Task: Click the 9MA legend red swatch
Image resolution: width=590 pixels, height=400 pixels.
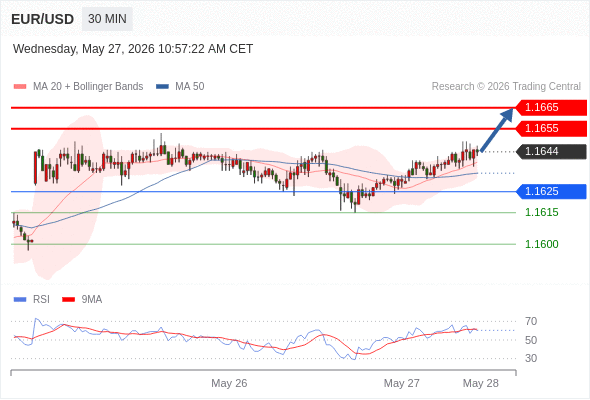Action: (x=68, y=300)
